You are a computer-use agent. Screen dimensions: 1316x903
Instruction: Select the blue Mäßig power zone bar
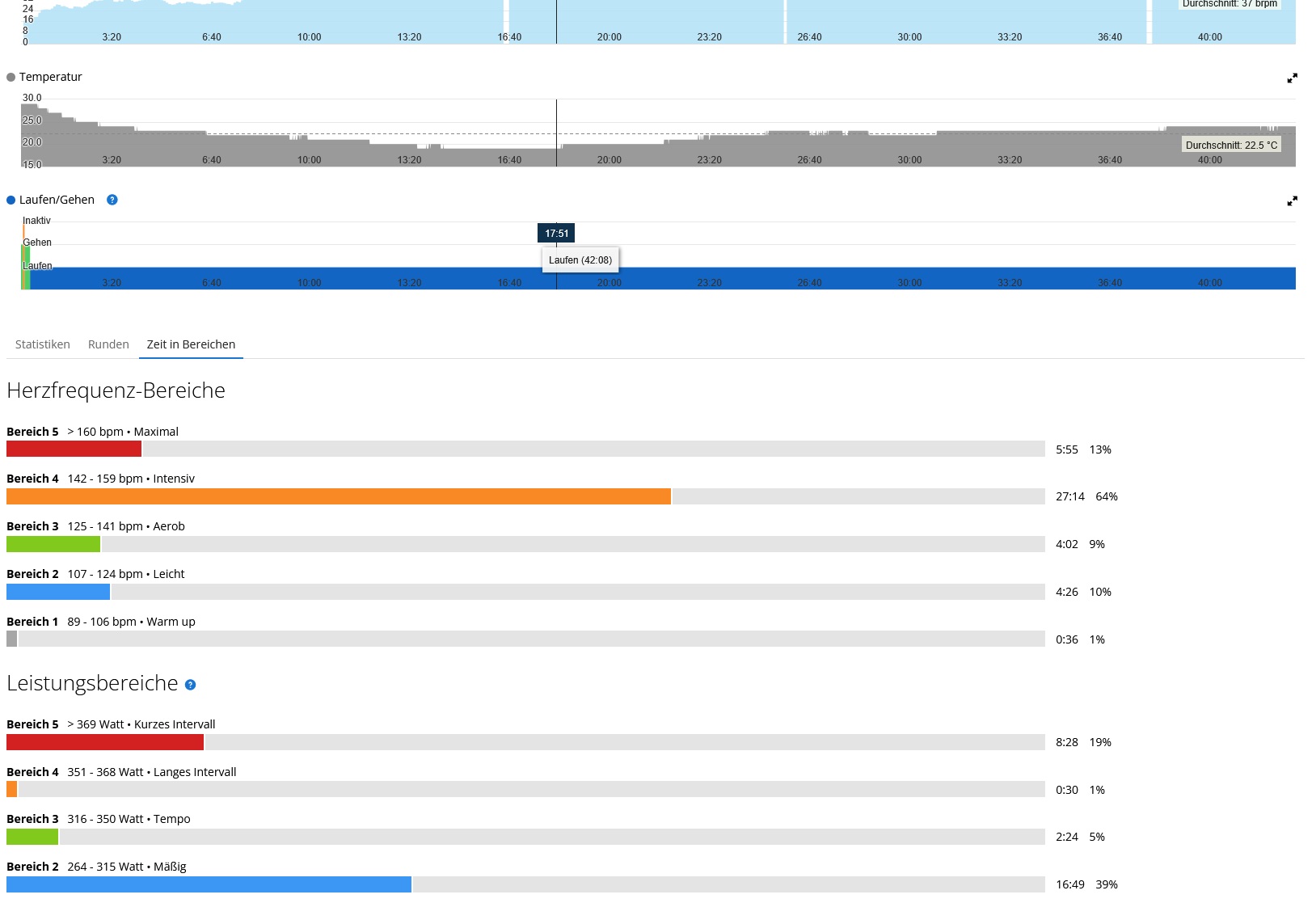point(209,884)
